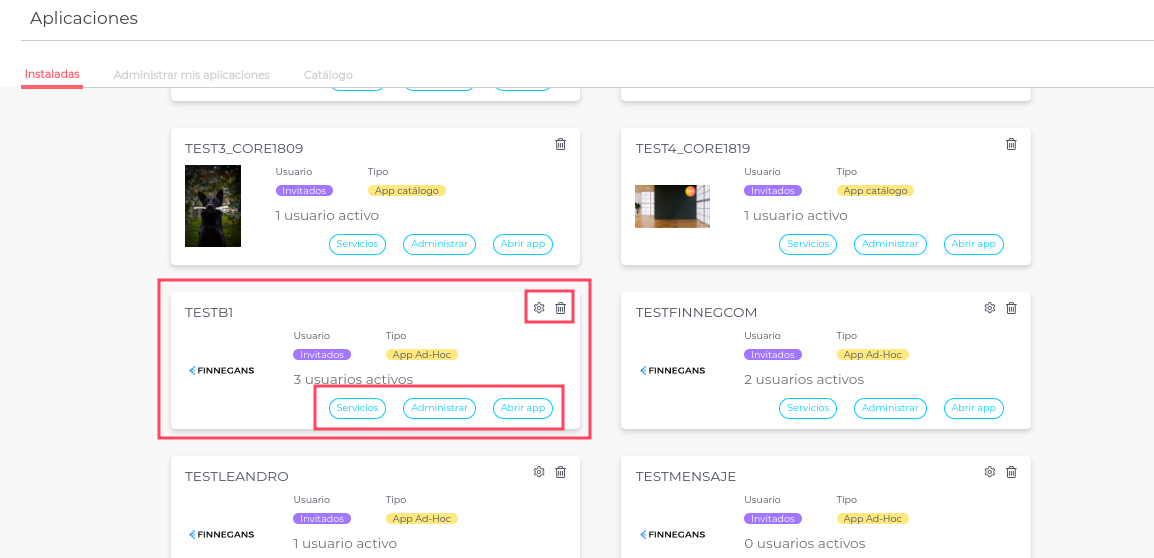This screenshot has width=1154, height=558.
Task: Click Servicios button for TEST3_CORE1809
Action: (357, 244)
